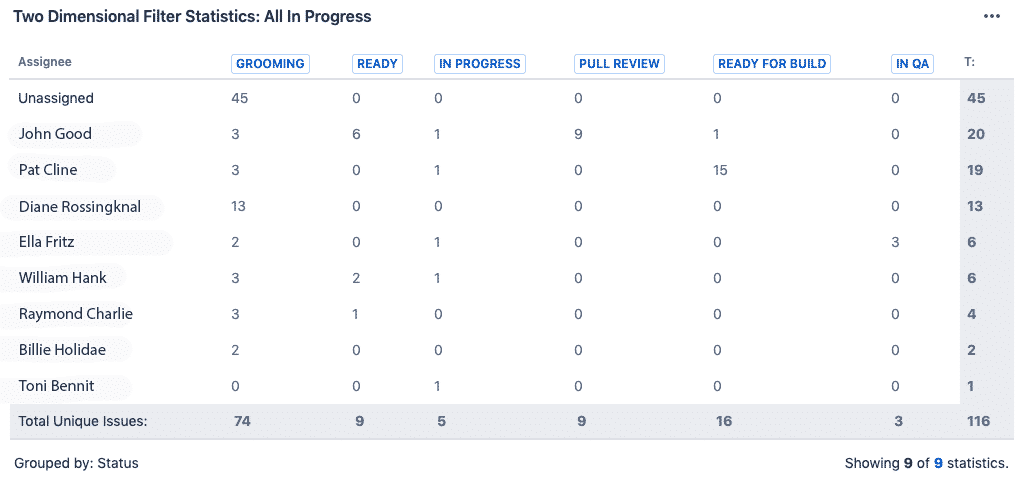Open the grooming total count 74
This screenshot has height=481, width=1026.
(x=242, y=421)
